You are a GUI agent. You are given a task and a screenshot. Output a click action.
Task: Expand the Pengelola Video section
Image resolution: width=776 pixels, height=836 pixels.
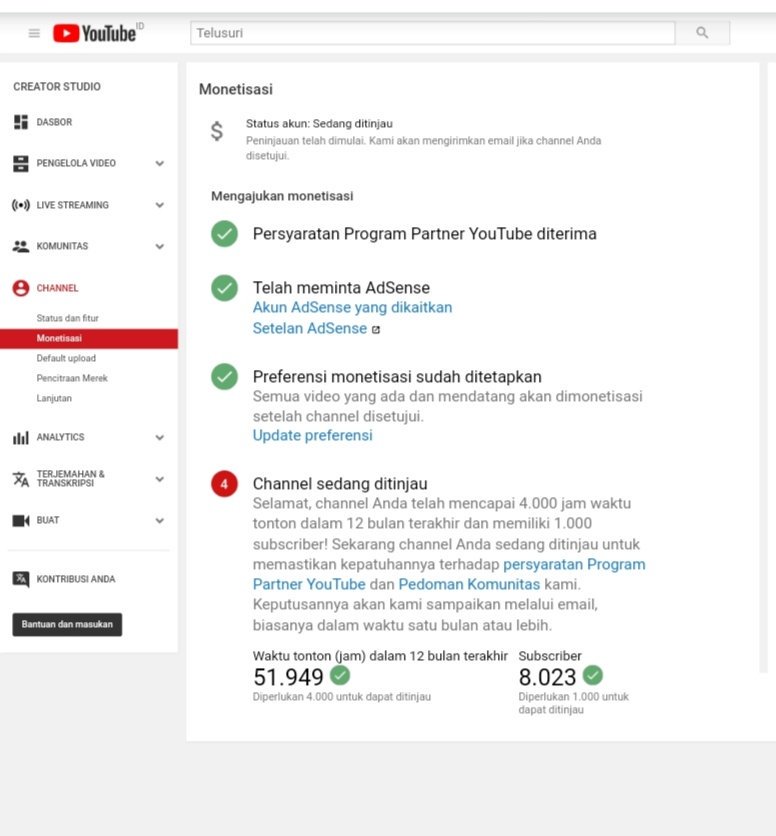coord(159,164)
